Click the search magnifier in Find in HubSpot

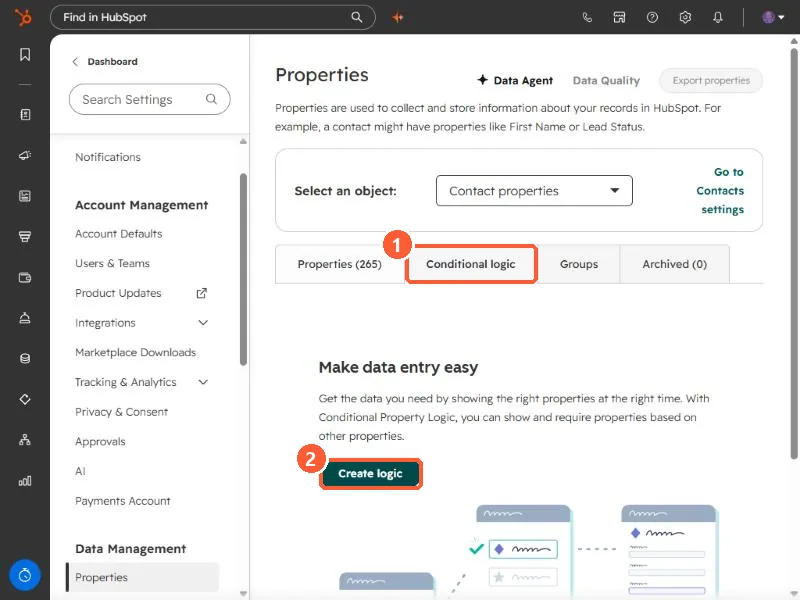click(x=357, y=17)
